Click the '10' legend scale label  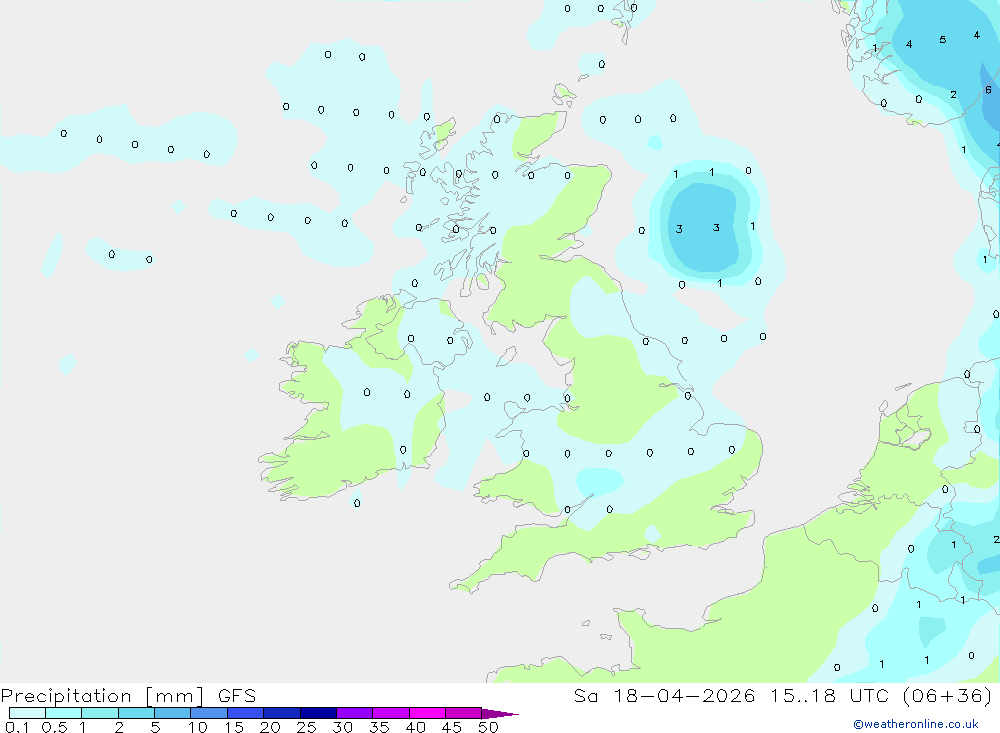(198, 727)
